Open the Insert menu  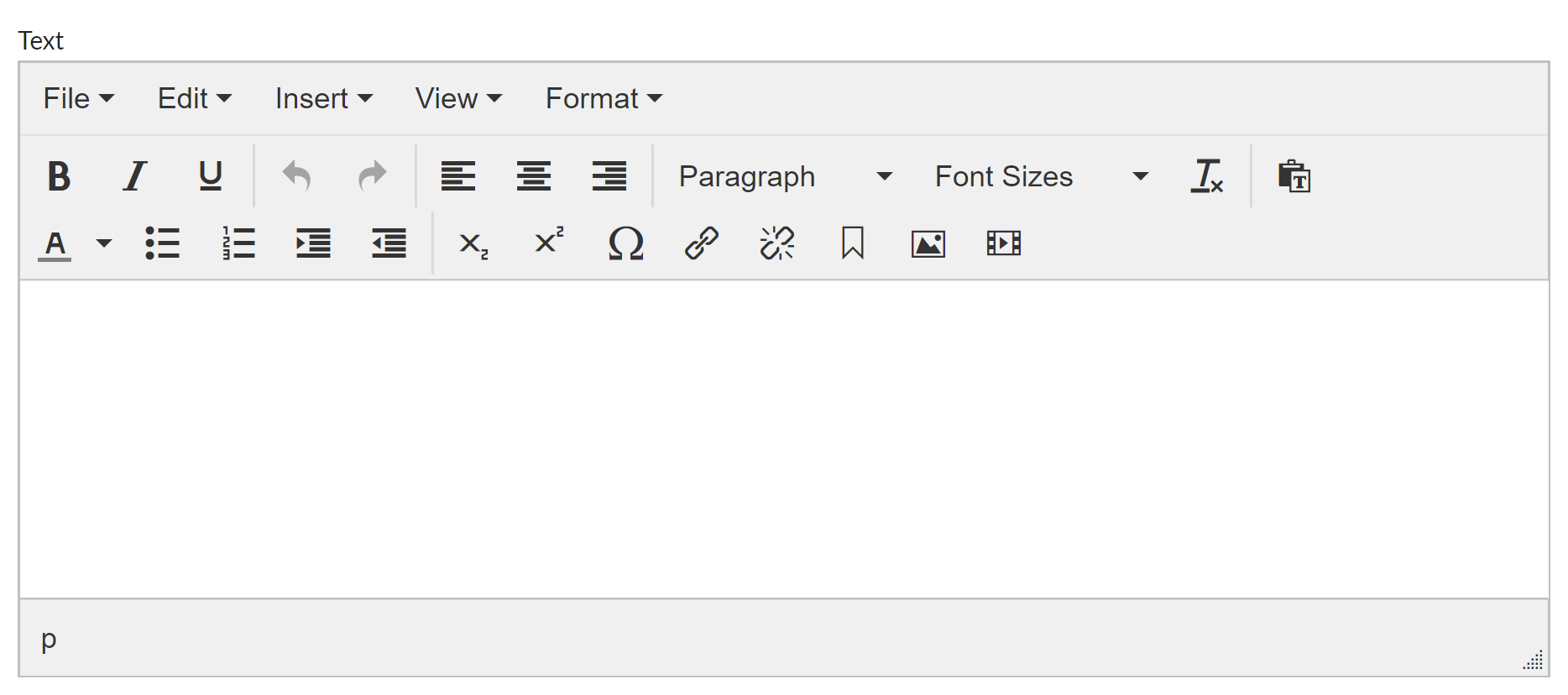tap(323, 98)
